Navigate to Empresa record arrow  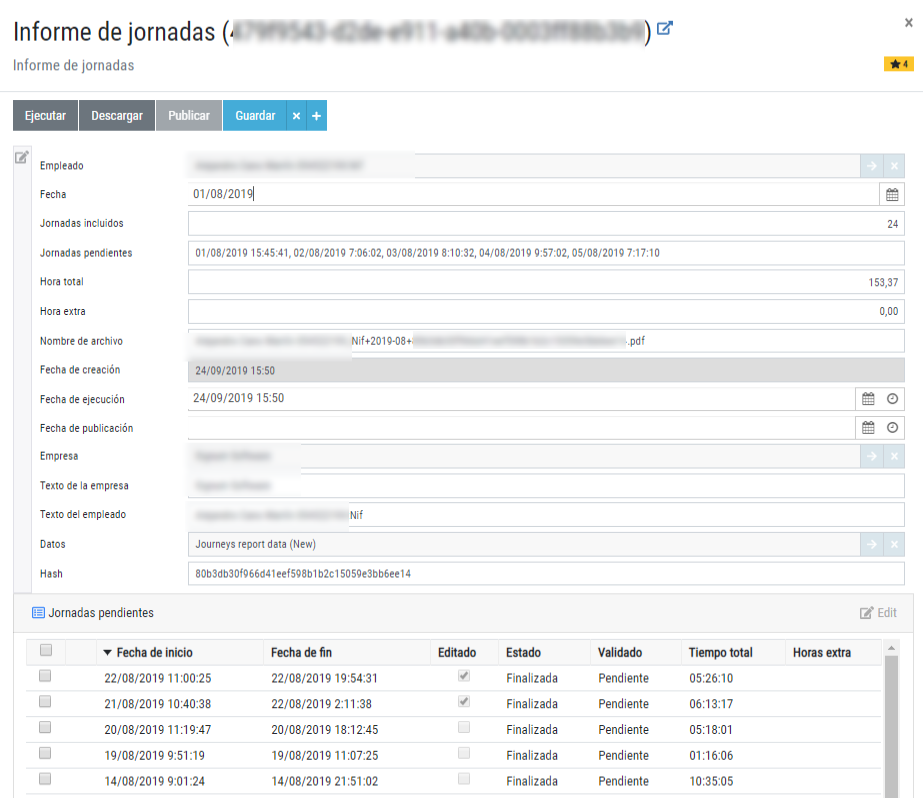point(872,456)
